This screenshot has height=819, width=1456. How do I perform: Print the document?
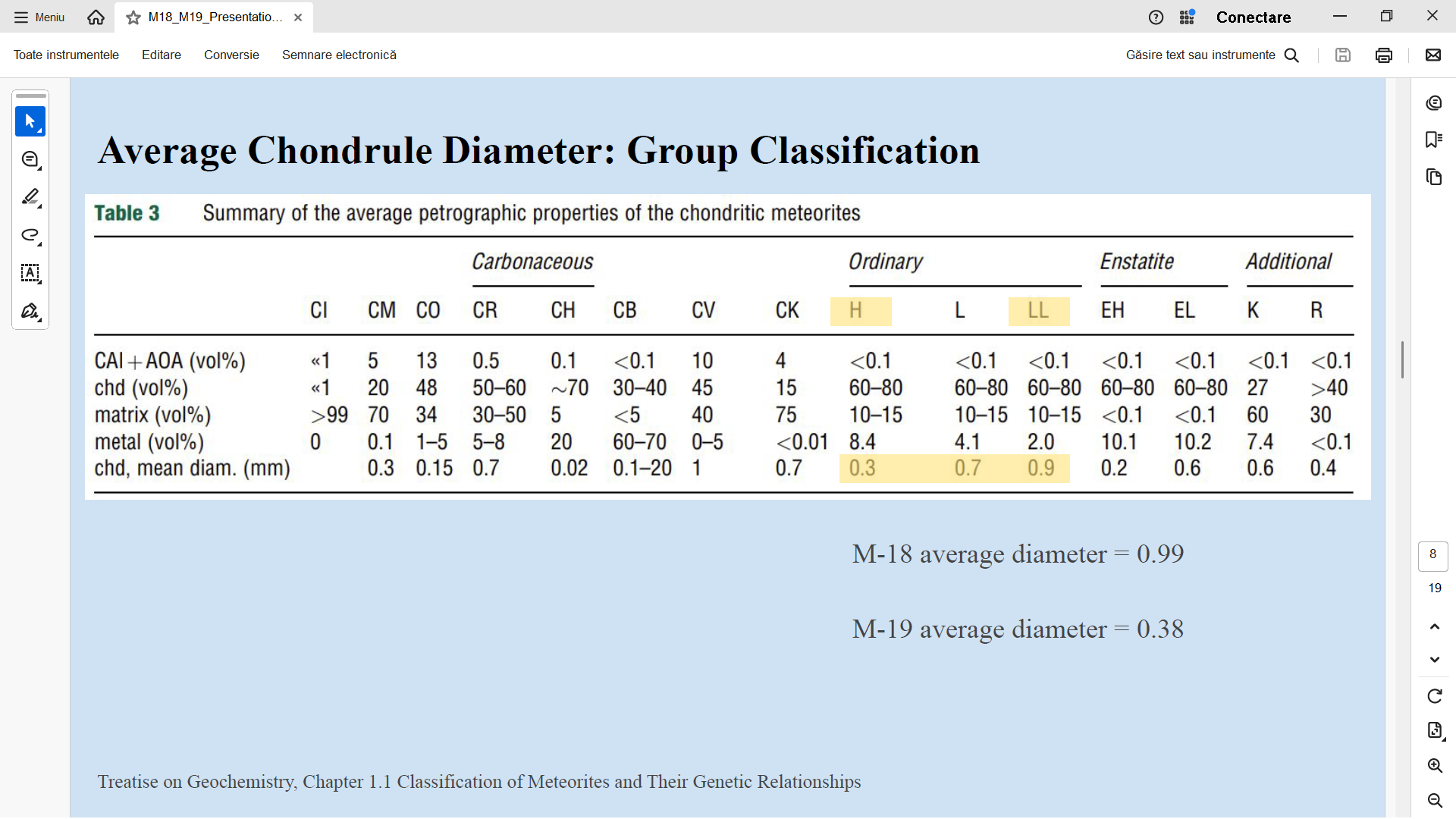point(1383,55)
